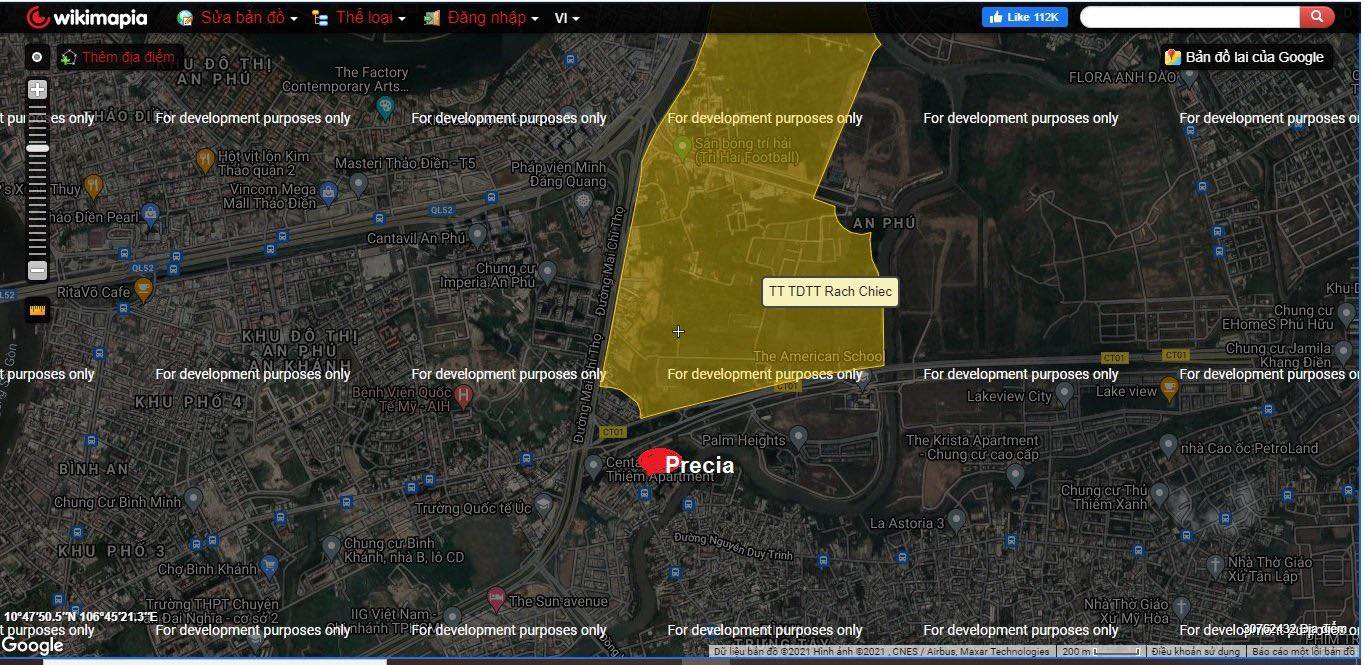
Task: Open the Đăng nhập menu
Action: (481, 17)
